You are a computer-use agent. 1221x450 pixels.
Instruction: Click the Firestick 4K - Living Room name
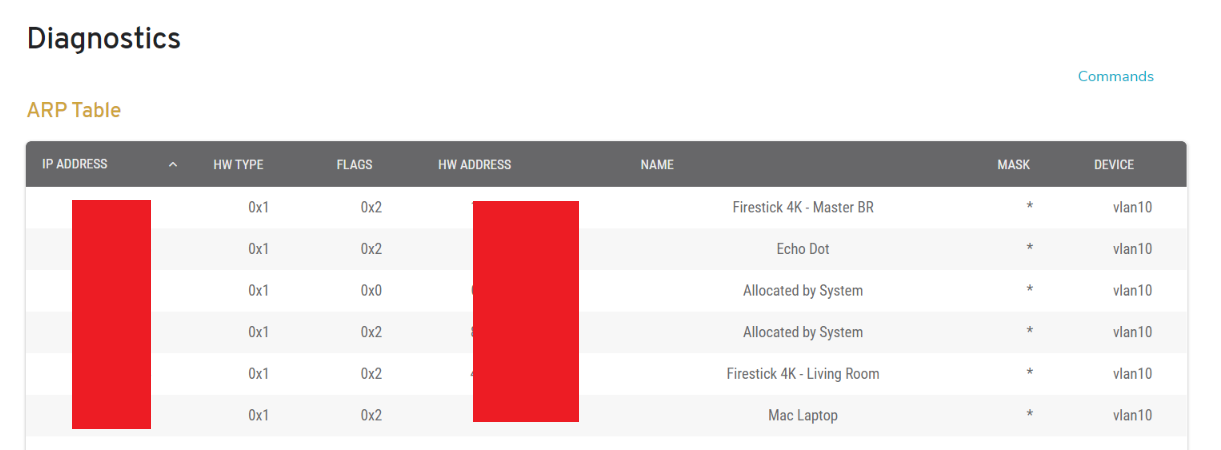(x=803, y=374)
